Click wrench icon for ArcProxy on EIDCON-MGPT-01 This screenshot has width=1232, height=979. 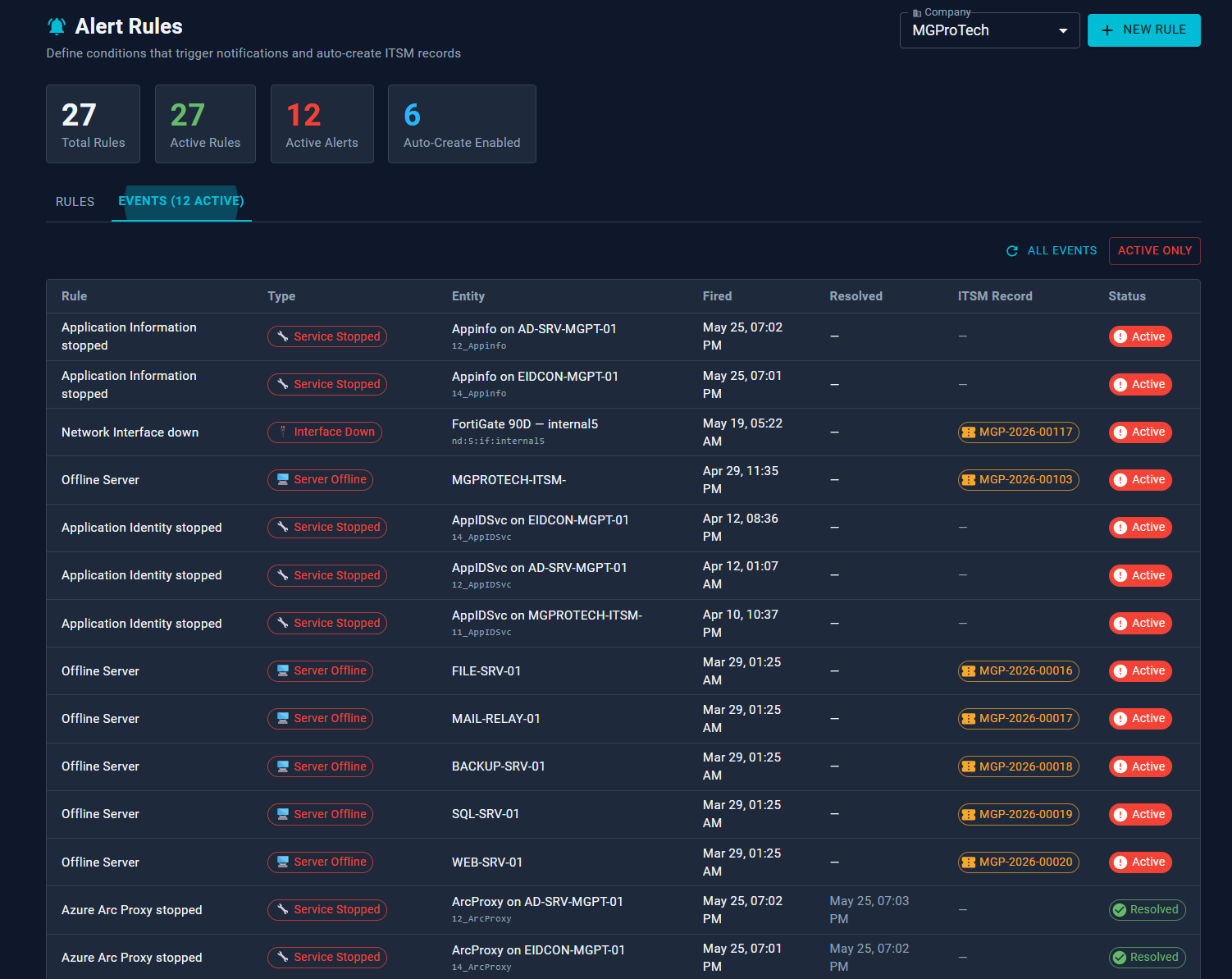[x=282, y=957]
